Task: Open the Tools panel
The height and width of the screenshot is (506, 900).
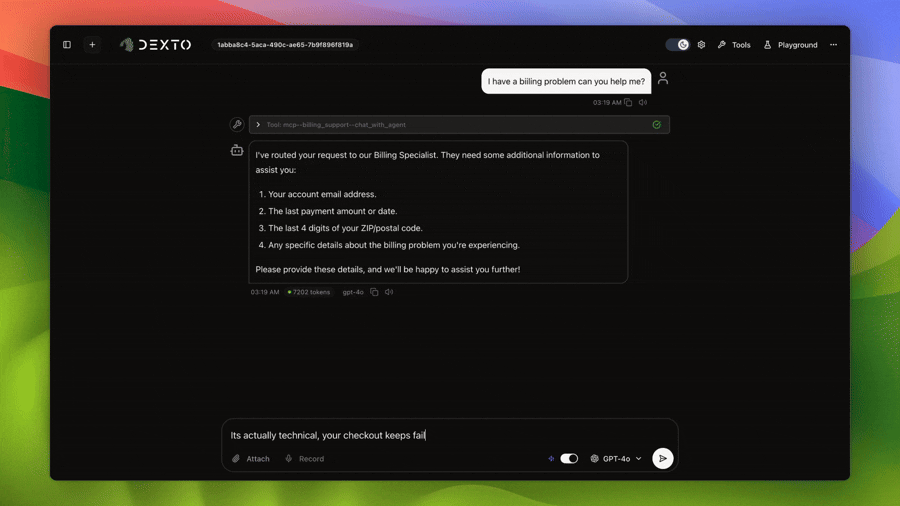Action: point(734,45)
